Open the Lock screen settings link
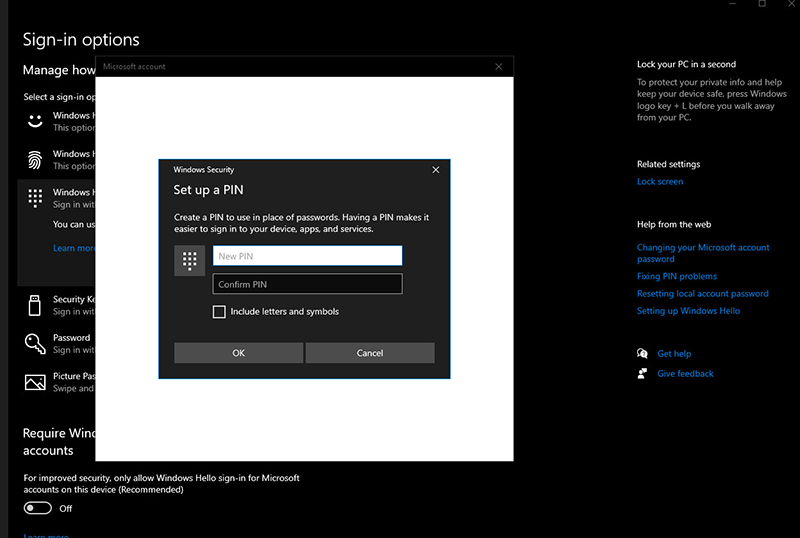This screenshot has width=800, height=538. (660, 182)
